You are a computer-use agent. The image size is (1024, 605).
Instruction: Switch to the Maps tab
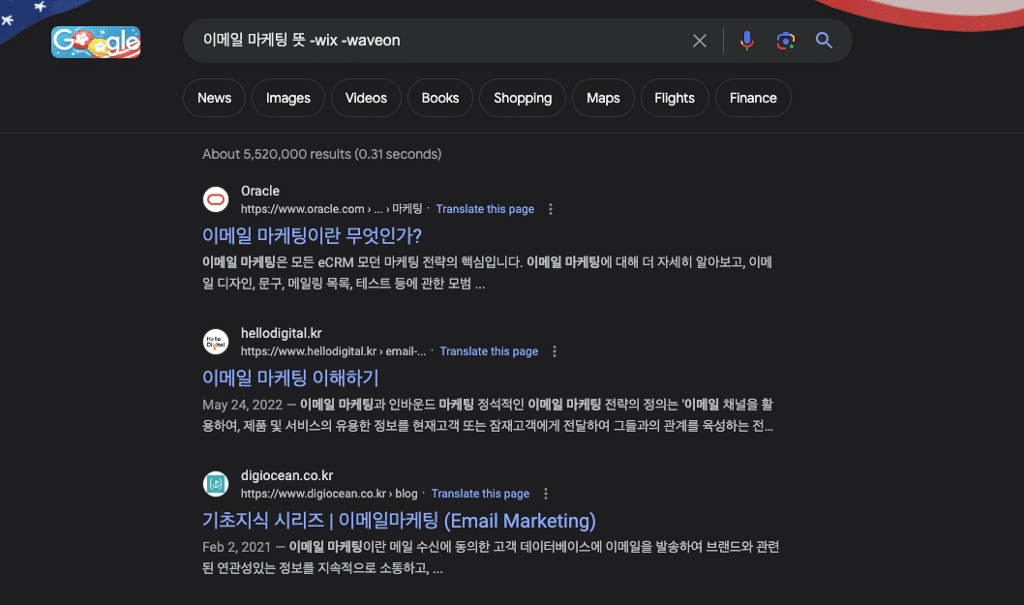pos(603,98)
